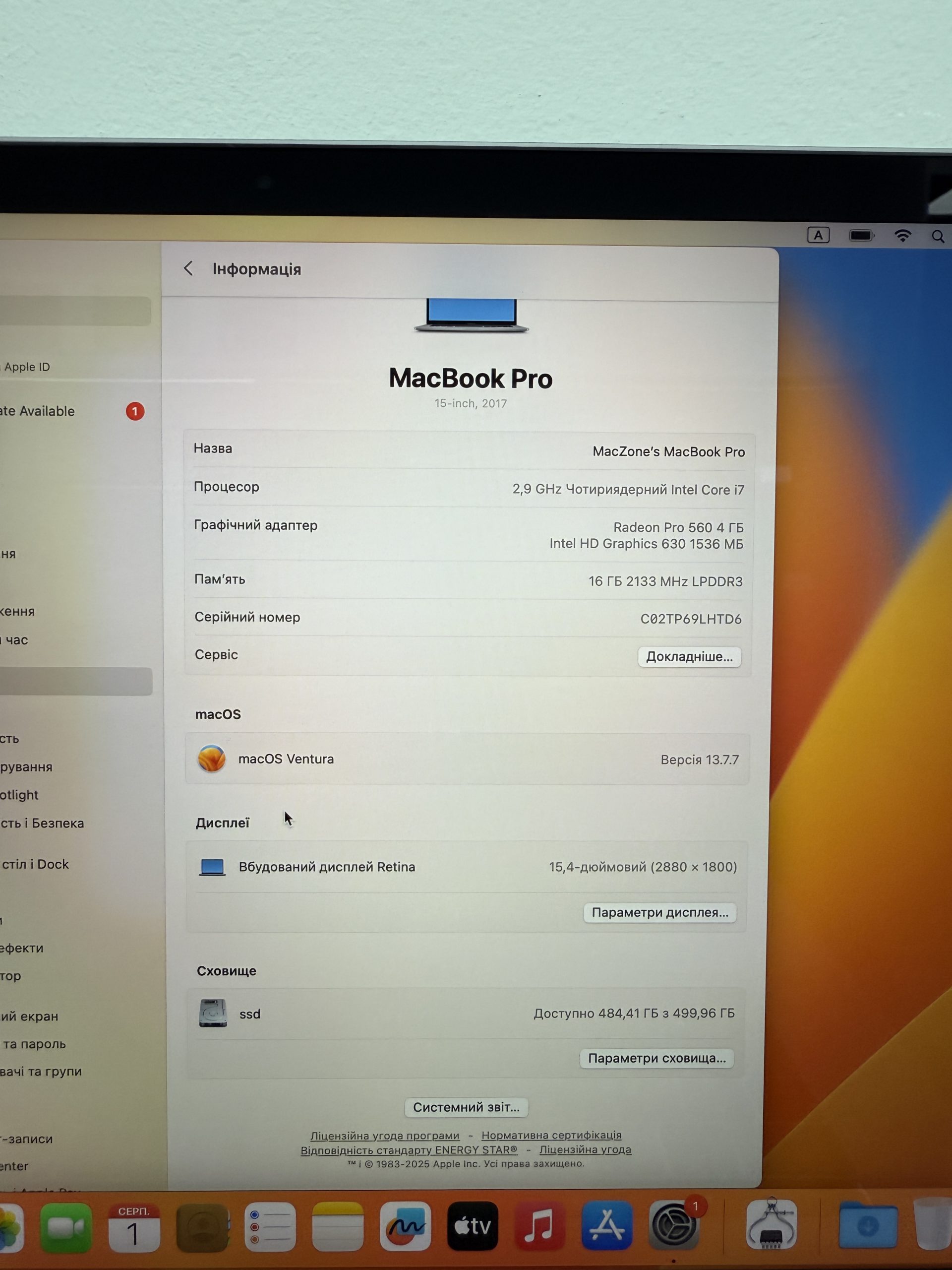The height and width of the screenshot is (1270, 952).
Task: Click the macOS version Версія 13.7.7
Action: (700, 760)
